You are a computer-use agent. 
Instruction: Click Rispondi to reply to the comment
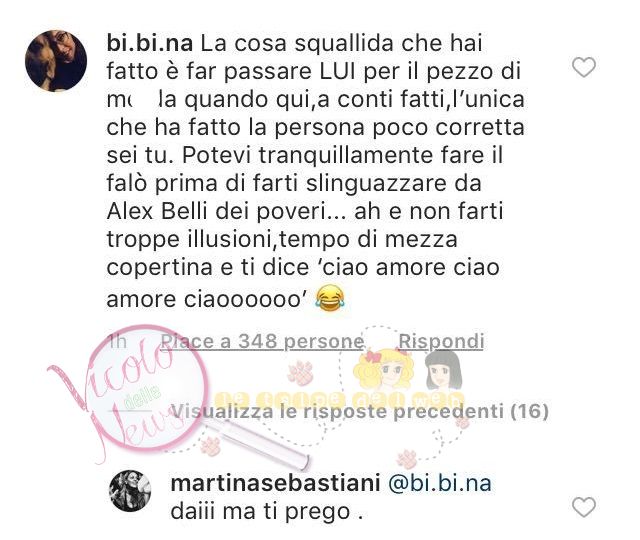[441, 341]
